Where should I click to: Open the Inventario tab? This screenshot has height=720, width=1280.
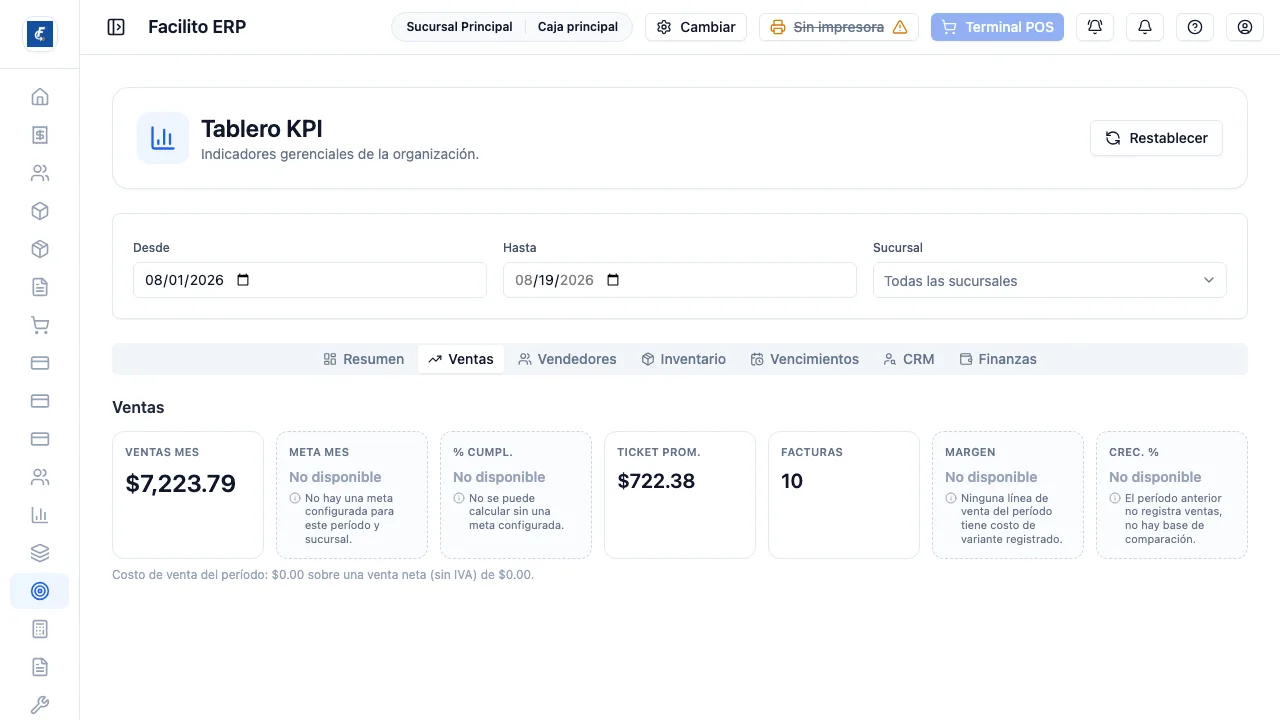684,359
